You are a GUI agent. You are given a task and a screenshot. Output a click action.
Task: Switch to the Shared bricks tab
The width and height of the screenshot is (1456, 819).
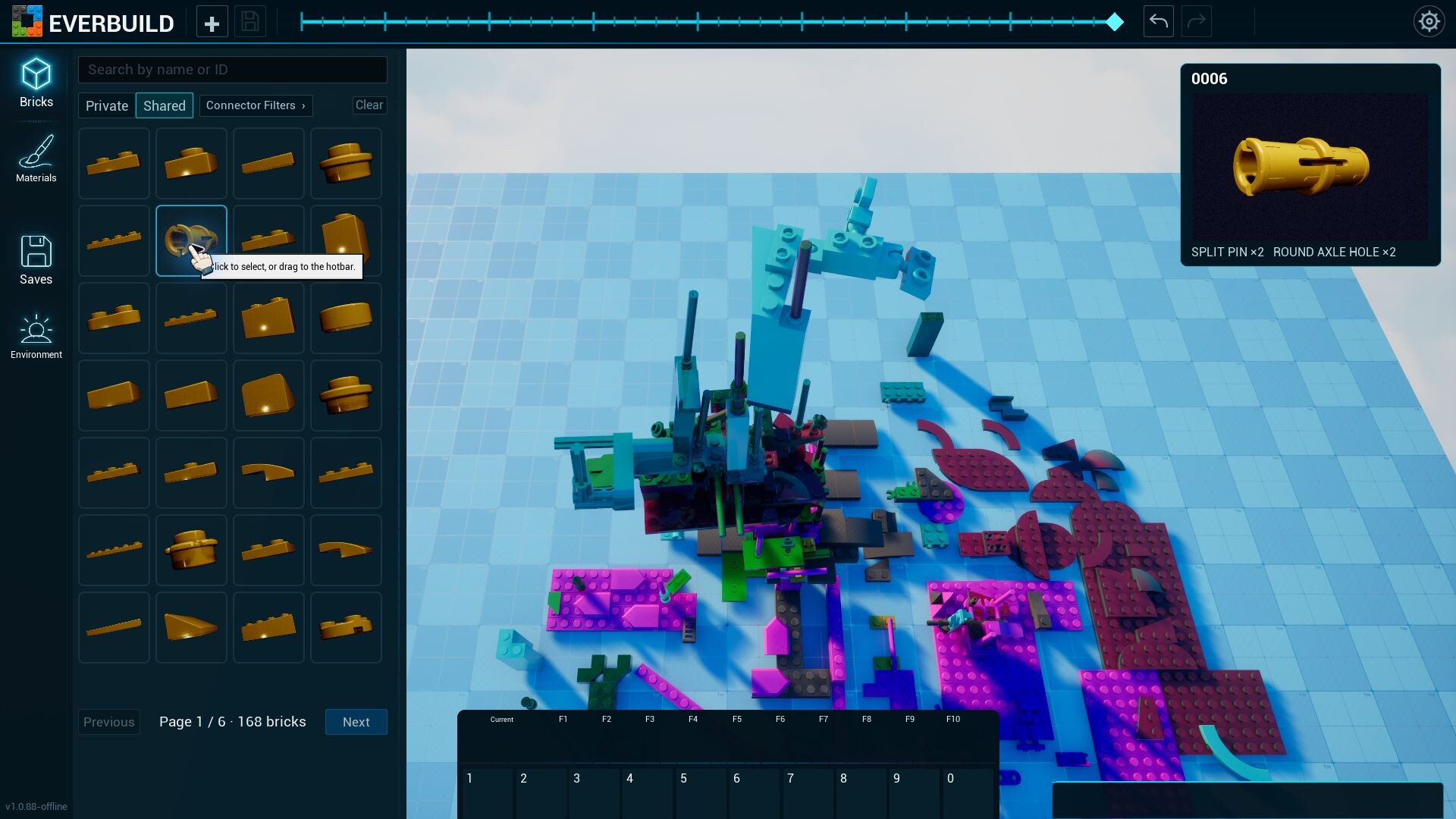(165, 105)
